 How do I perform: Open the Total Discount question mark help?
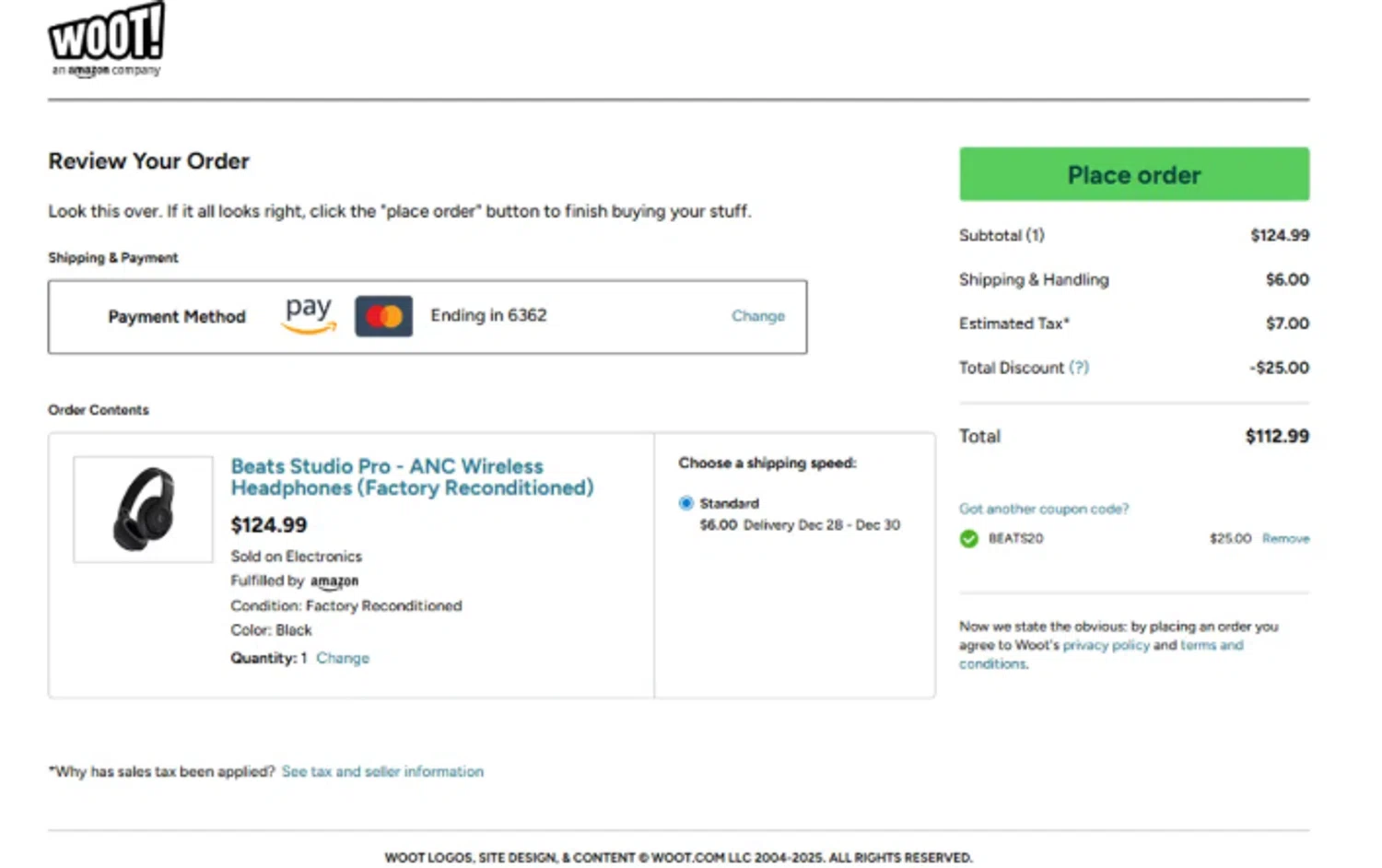pyautogui.click(x=1079, y=368)
